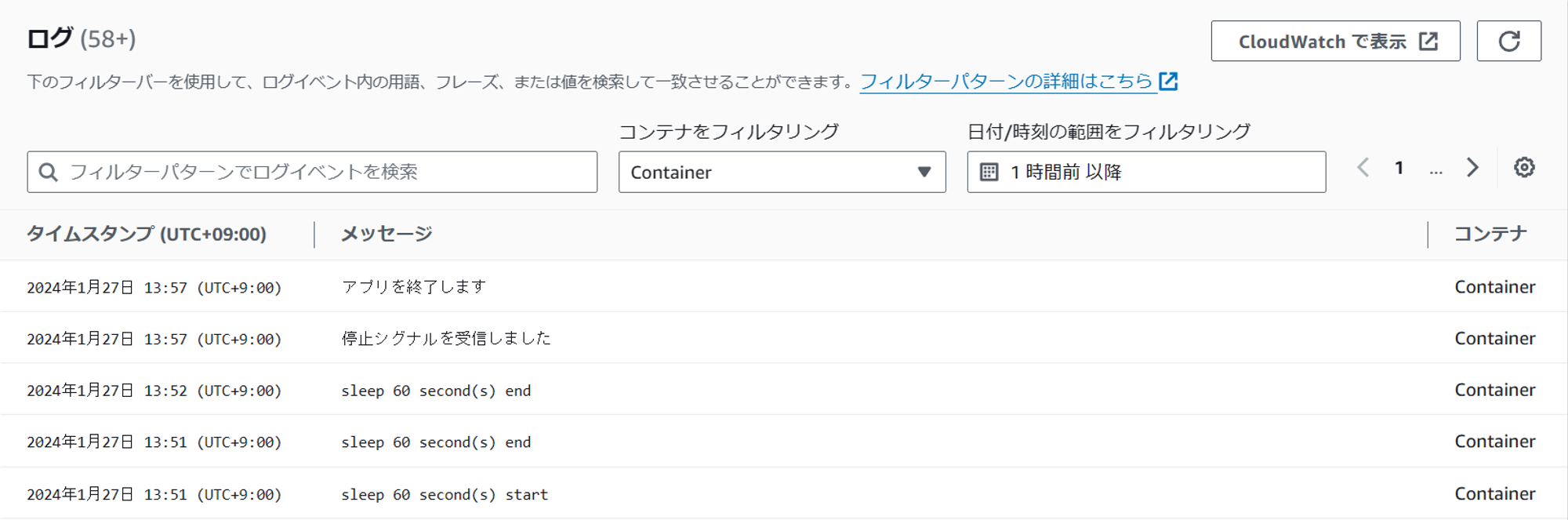Open the 1時間前 以降 time range filter
Screen dimensions: 1568x520
tap(1146, 173)
